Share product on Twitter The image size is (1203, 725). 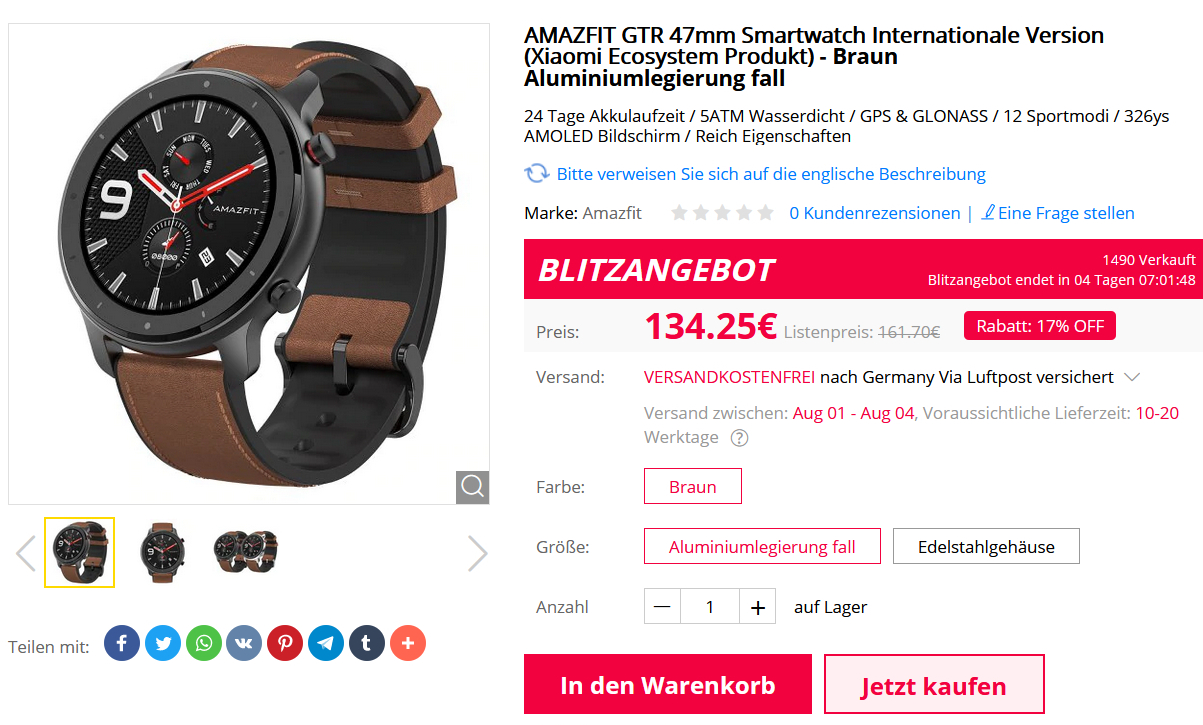click(163, 643)
